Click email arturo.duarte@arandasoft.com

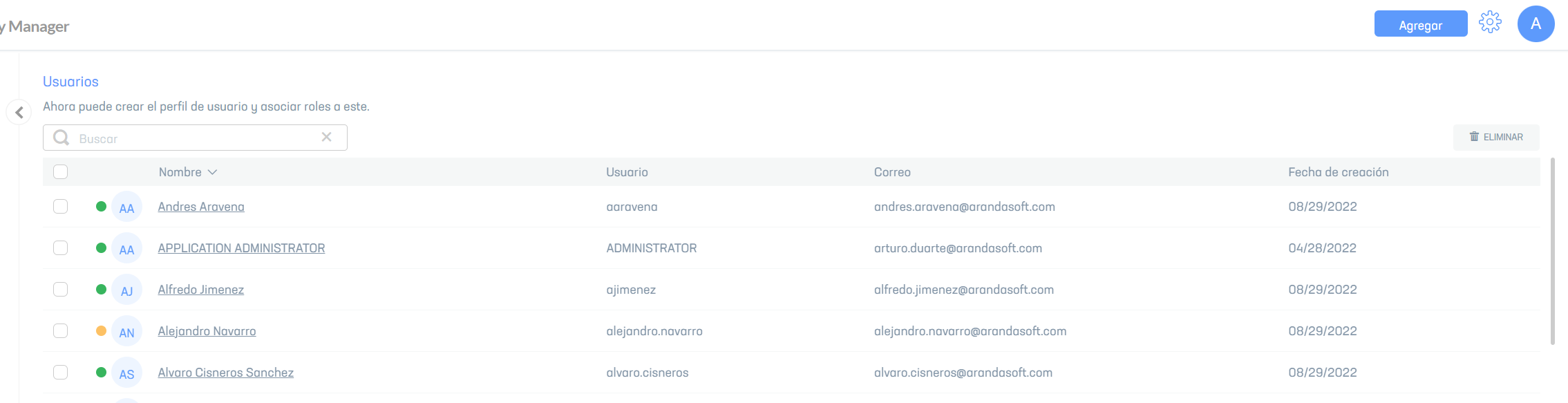pos(958,248)
